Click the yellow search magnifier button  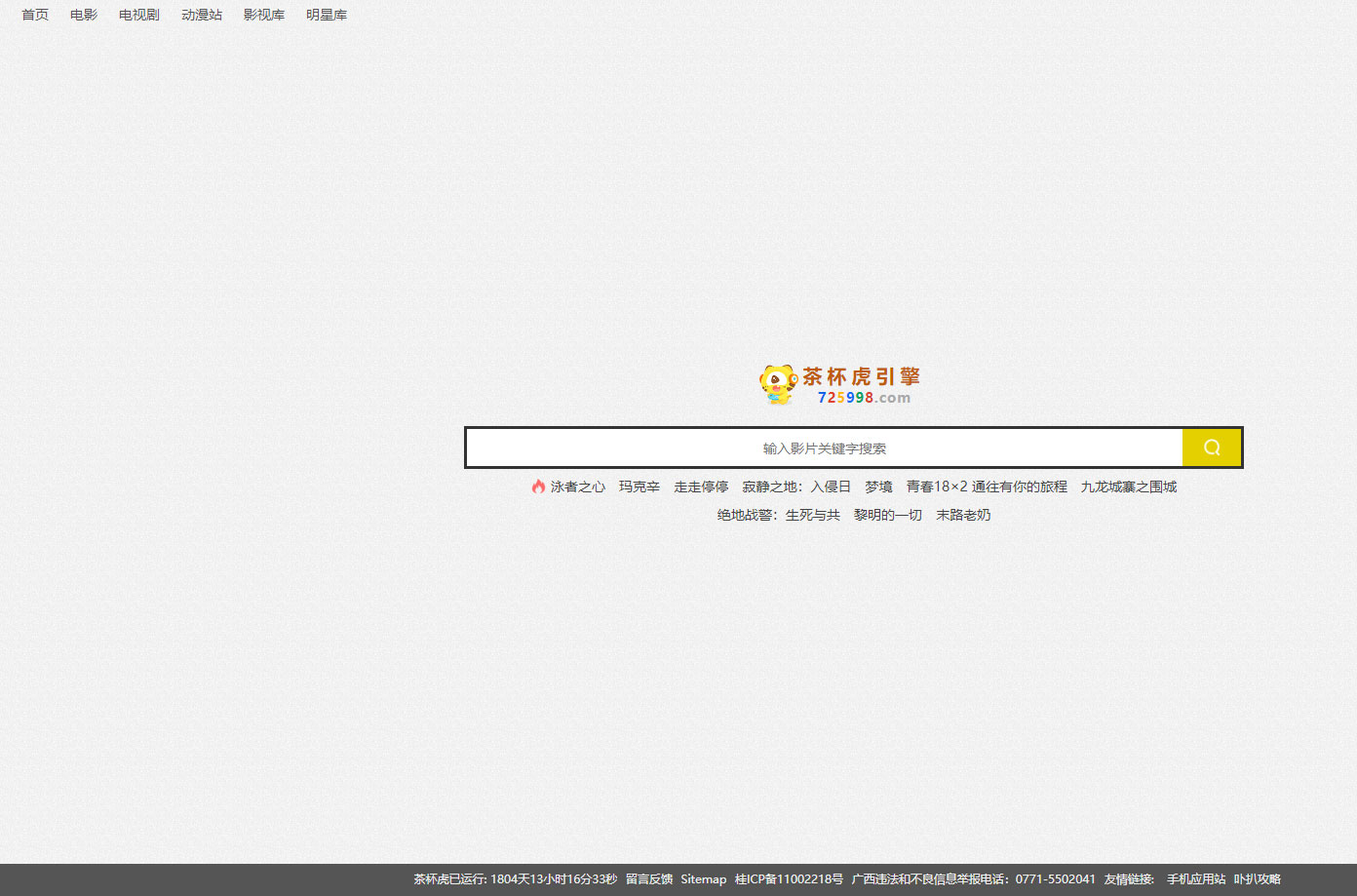pos(1212,448)
